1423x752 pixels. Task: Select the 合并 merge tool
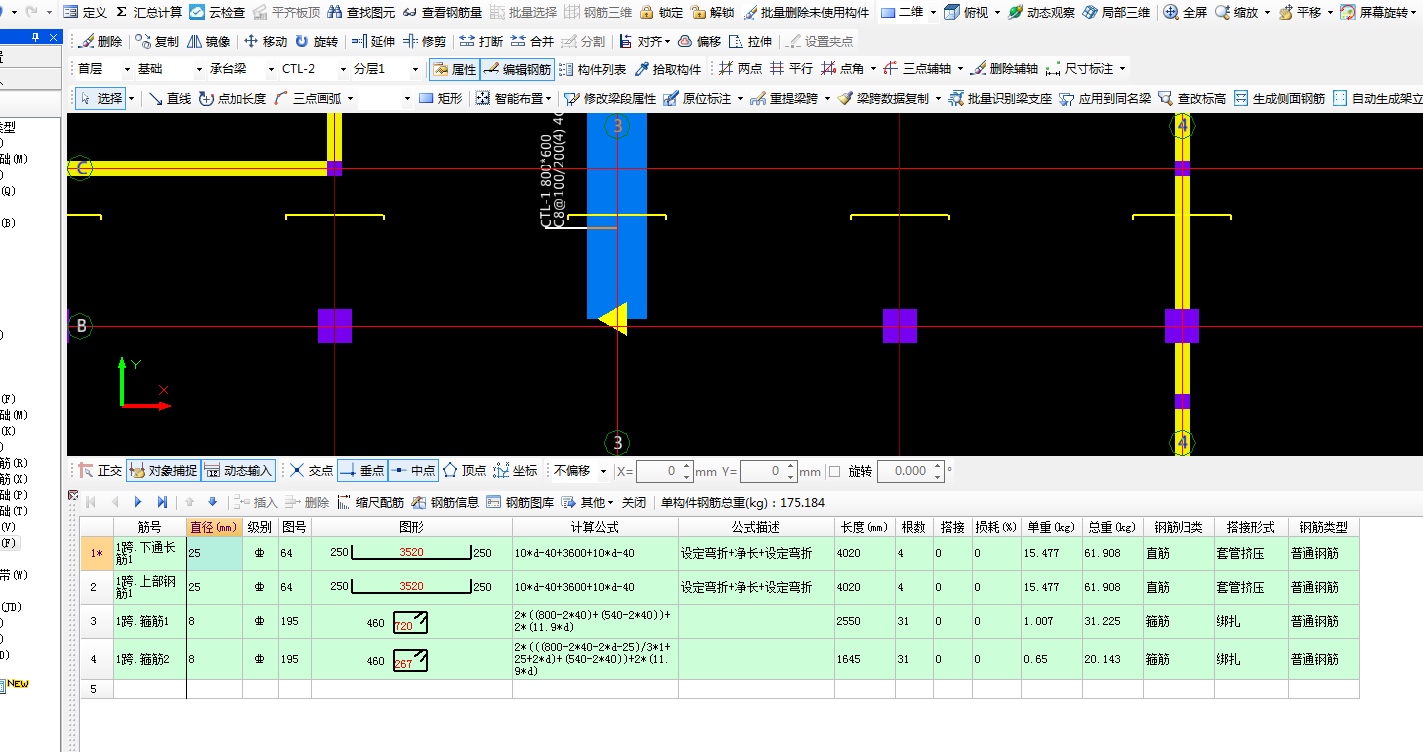tap(532, 41)
